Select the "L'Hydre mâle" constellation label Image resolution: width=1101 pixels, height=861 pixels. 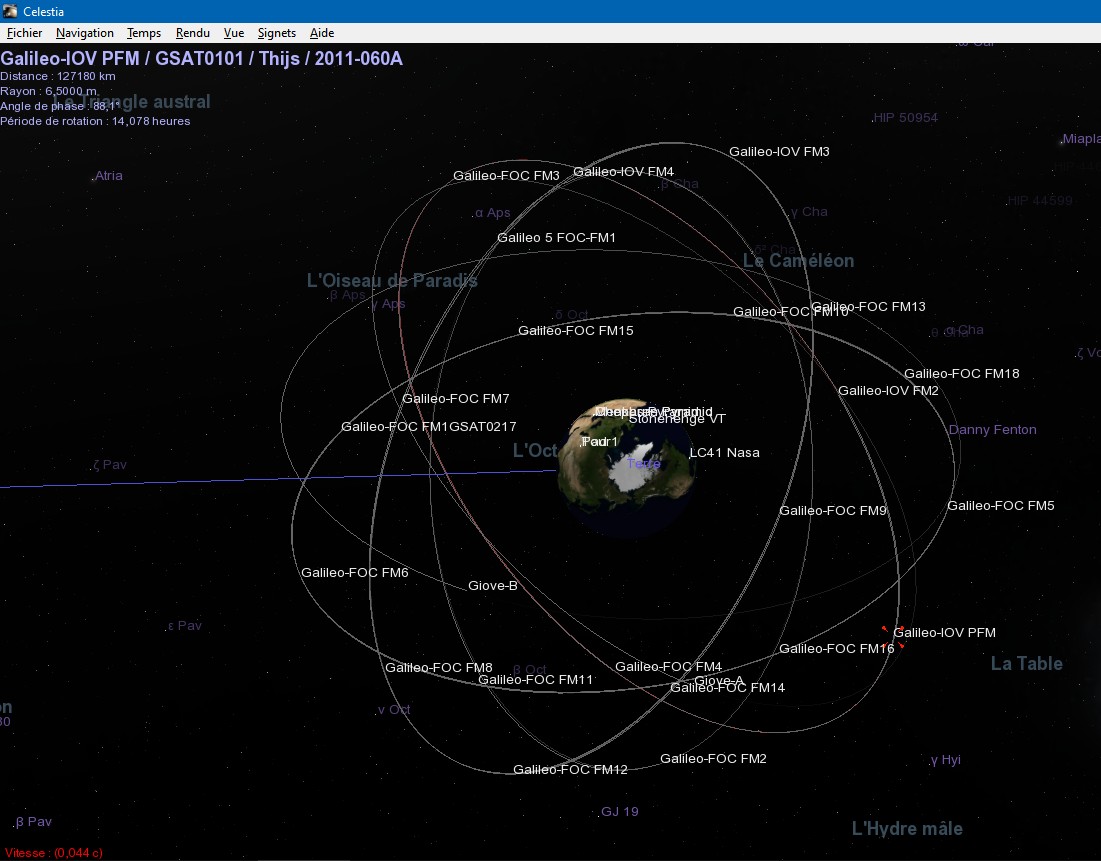[x=907, y=829]
